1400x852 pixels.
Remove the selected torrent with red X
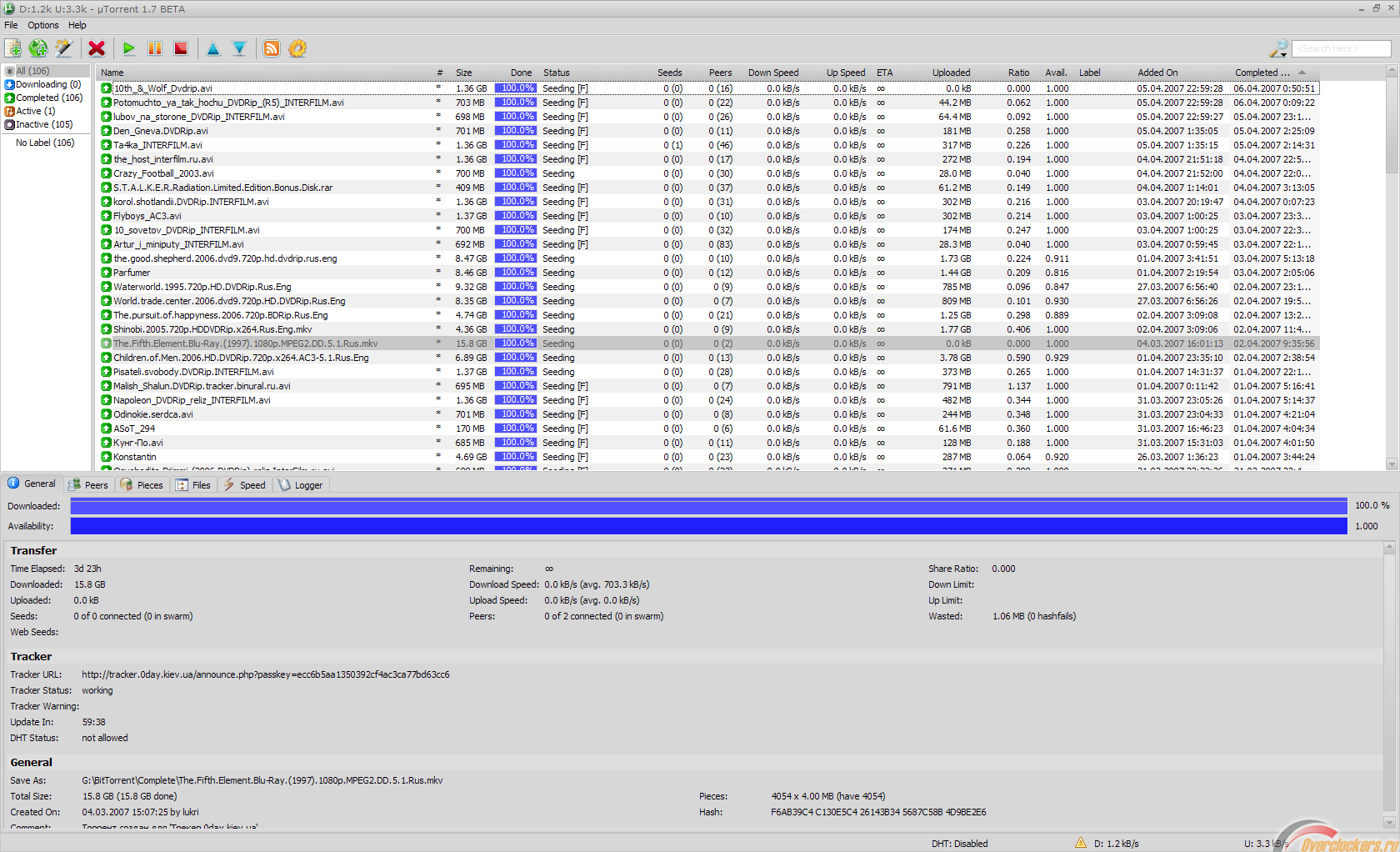coord(97,48)
